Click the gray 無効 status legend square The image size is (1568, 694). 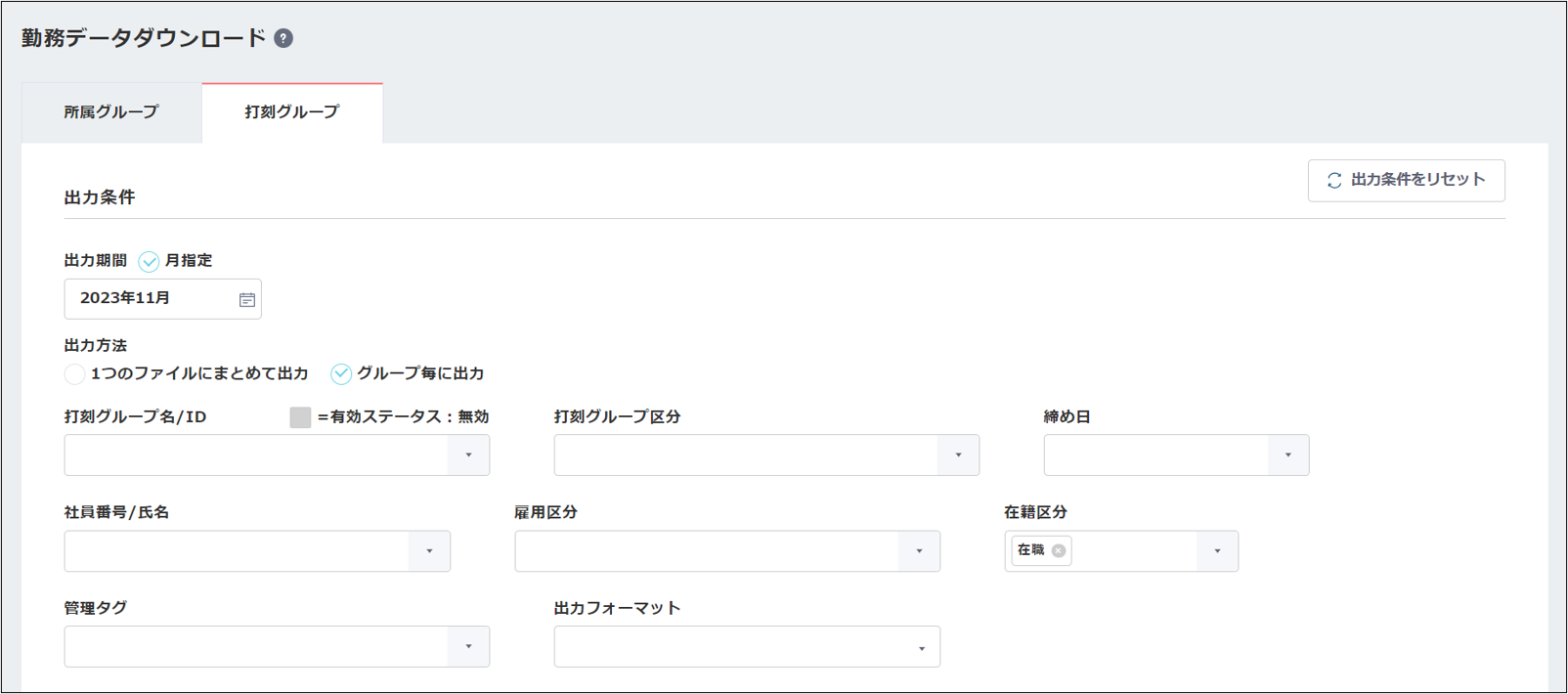pyautogui.click(x=300, y=417)
